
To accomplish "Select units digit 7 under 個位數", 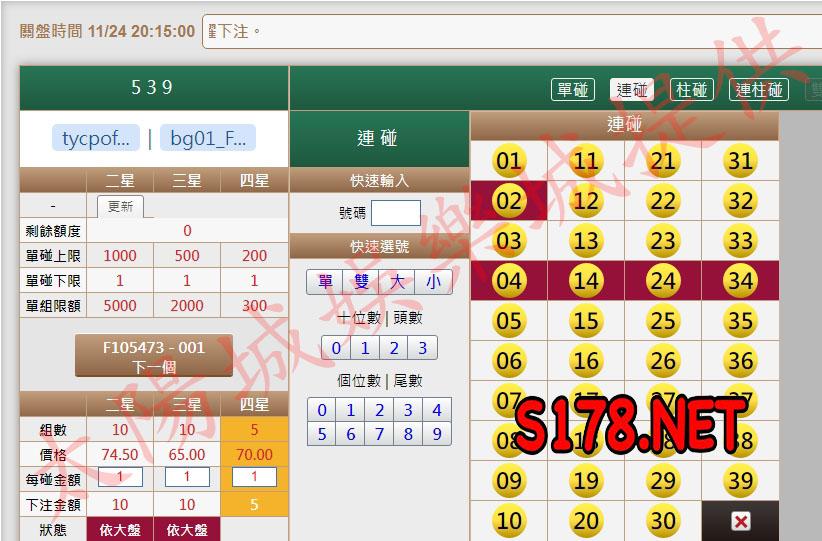I will (380, 434).
